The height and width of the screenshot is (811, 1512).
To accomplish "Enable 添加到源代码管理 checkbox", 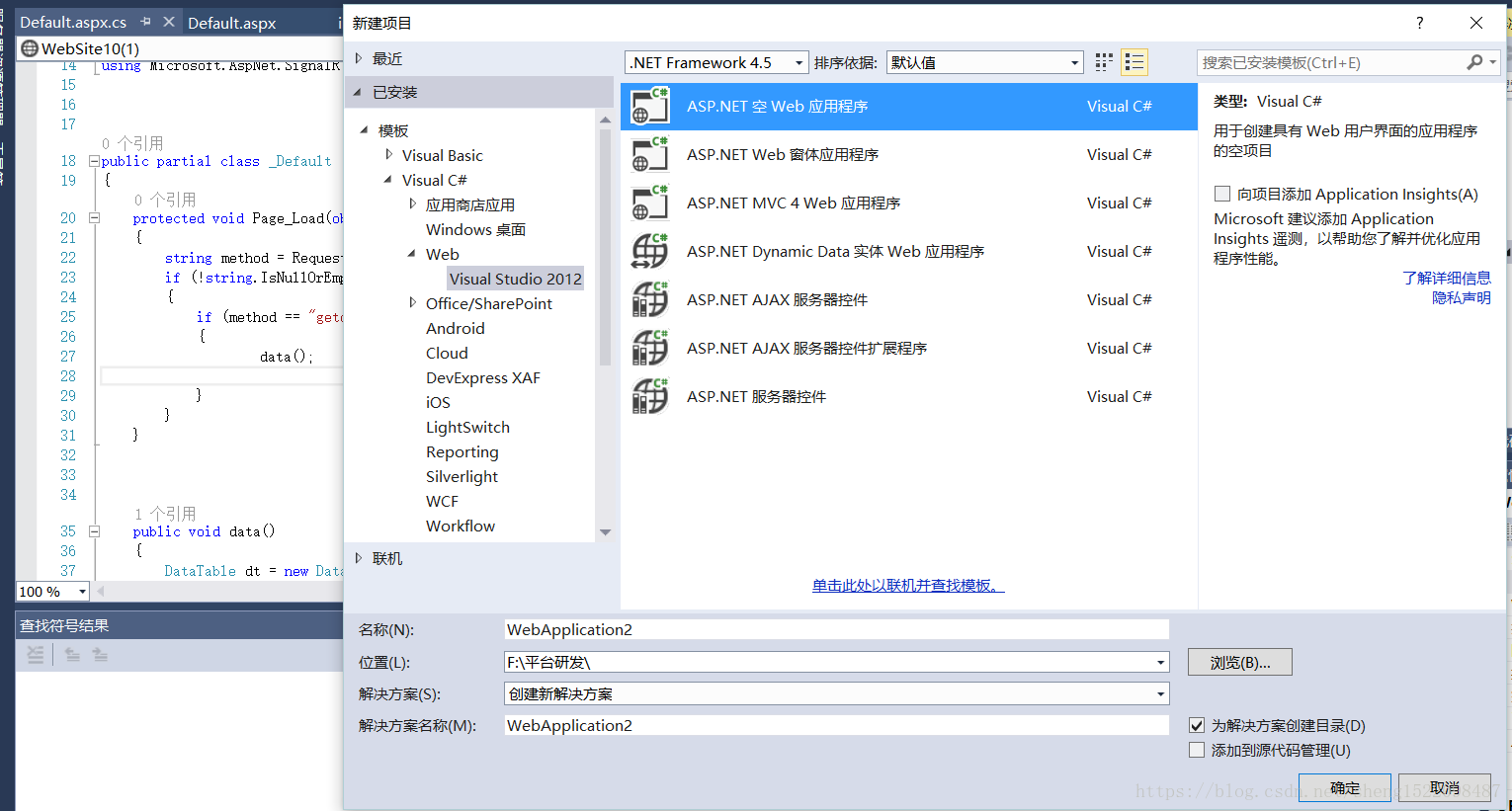I will (x=1197, y=750).
